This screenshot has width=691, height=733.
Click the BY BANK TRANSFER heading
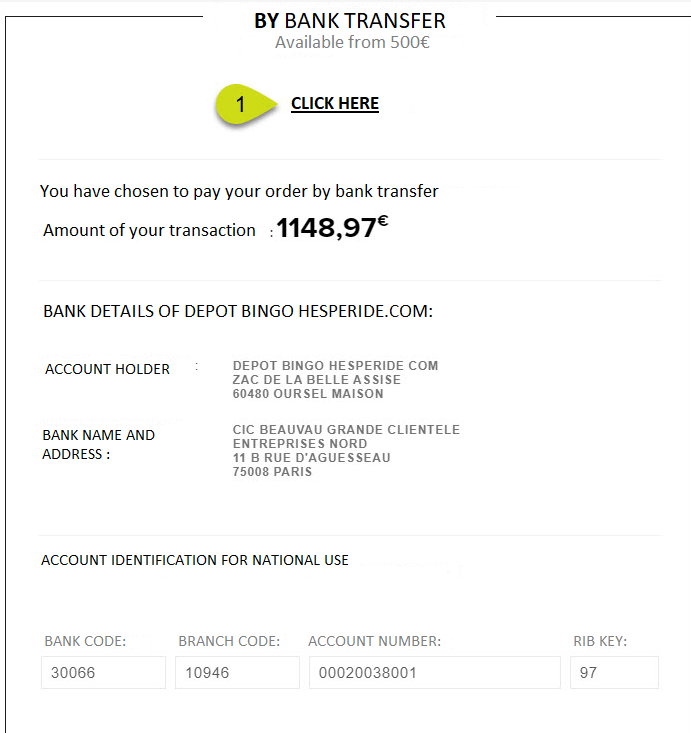(x=350, y=21)
